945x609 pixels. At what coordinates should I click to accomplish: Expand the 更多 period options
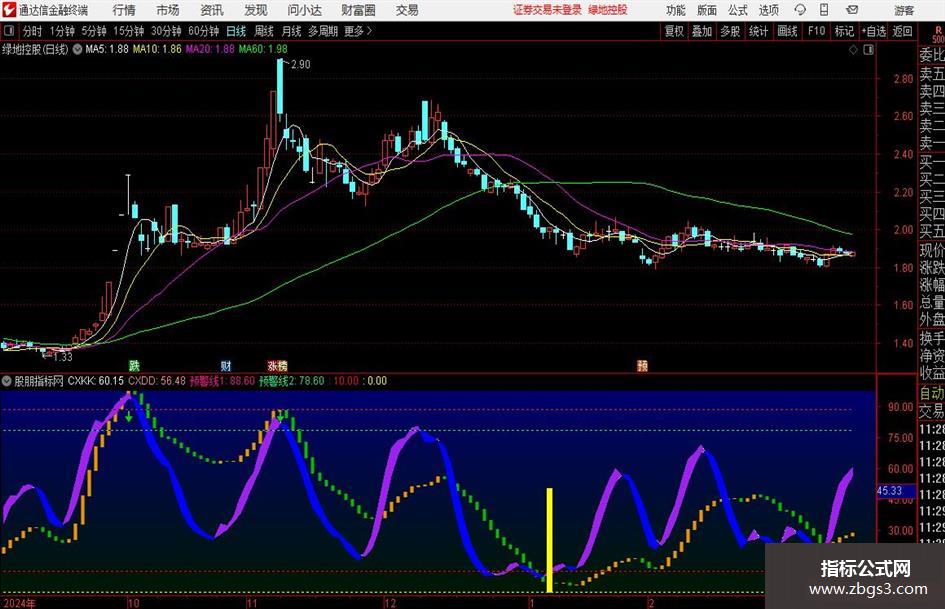click(x=358, y=31)
